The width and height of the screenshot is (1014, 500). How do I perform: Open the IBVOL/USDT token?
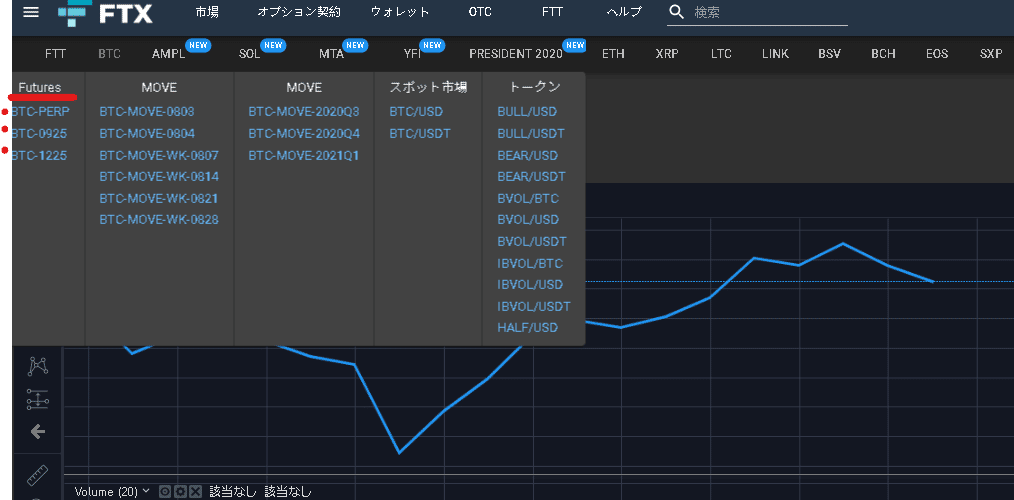pos(534,307)
